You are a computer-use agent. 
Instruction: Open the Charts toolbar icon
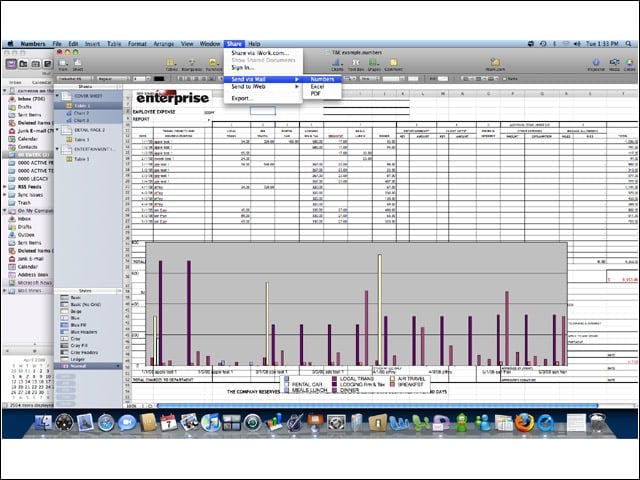tap(337, 63)
